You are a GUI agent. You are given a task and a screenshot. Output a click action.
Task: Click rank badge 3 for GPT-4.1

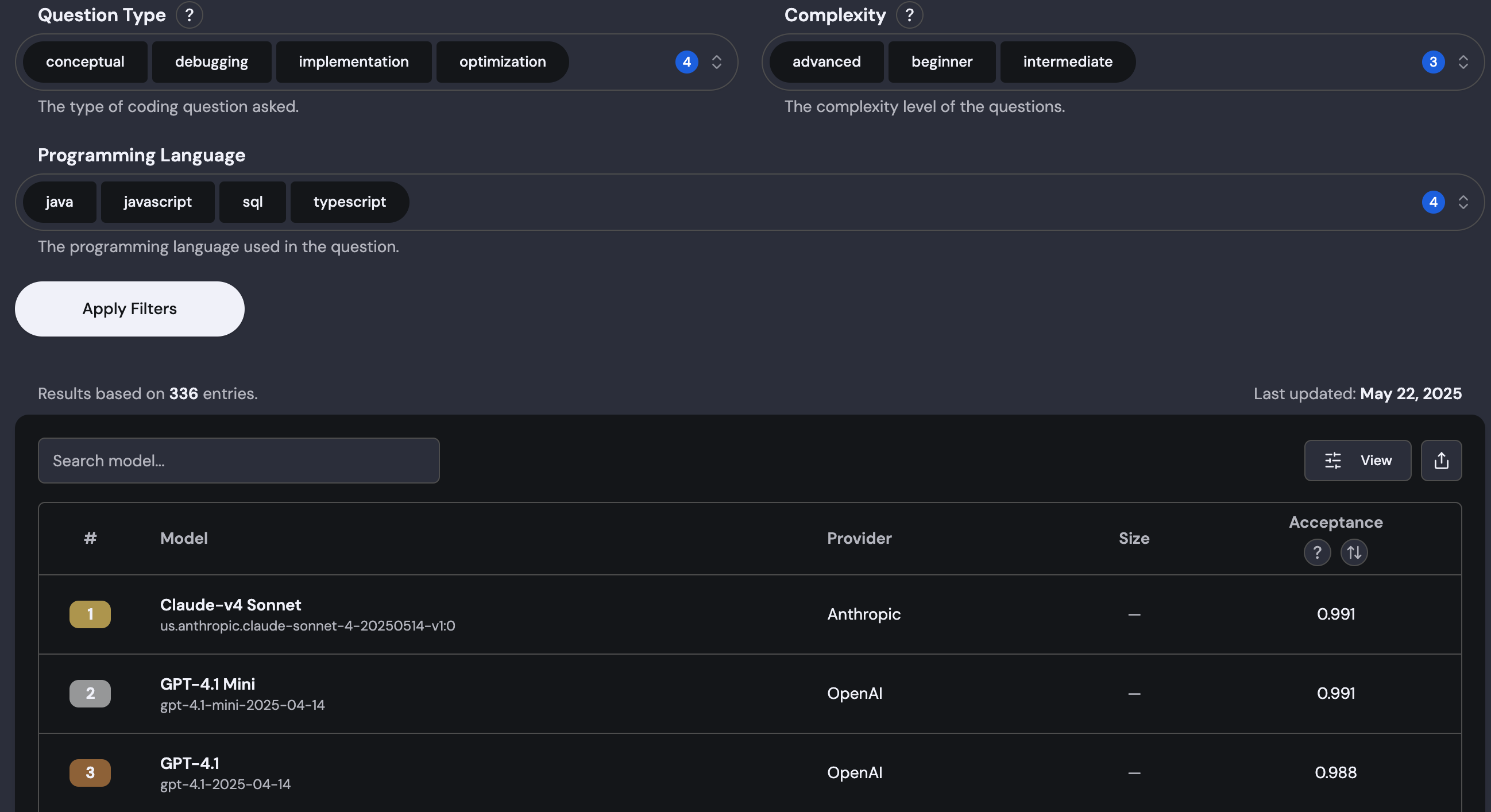(x=90, y=772)
